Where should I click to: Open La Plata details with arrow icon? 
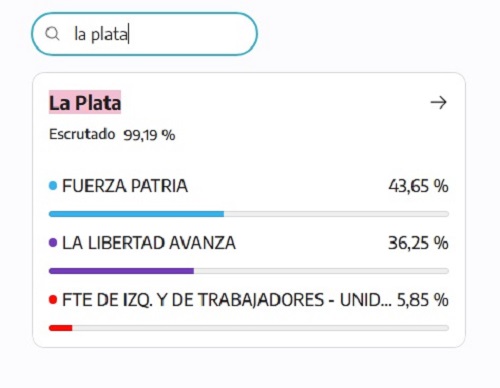[438, 103]
